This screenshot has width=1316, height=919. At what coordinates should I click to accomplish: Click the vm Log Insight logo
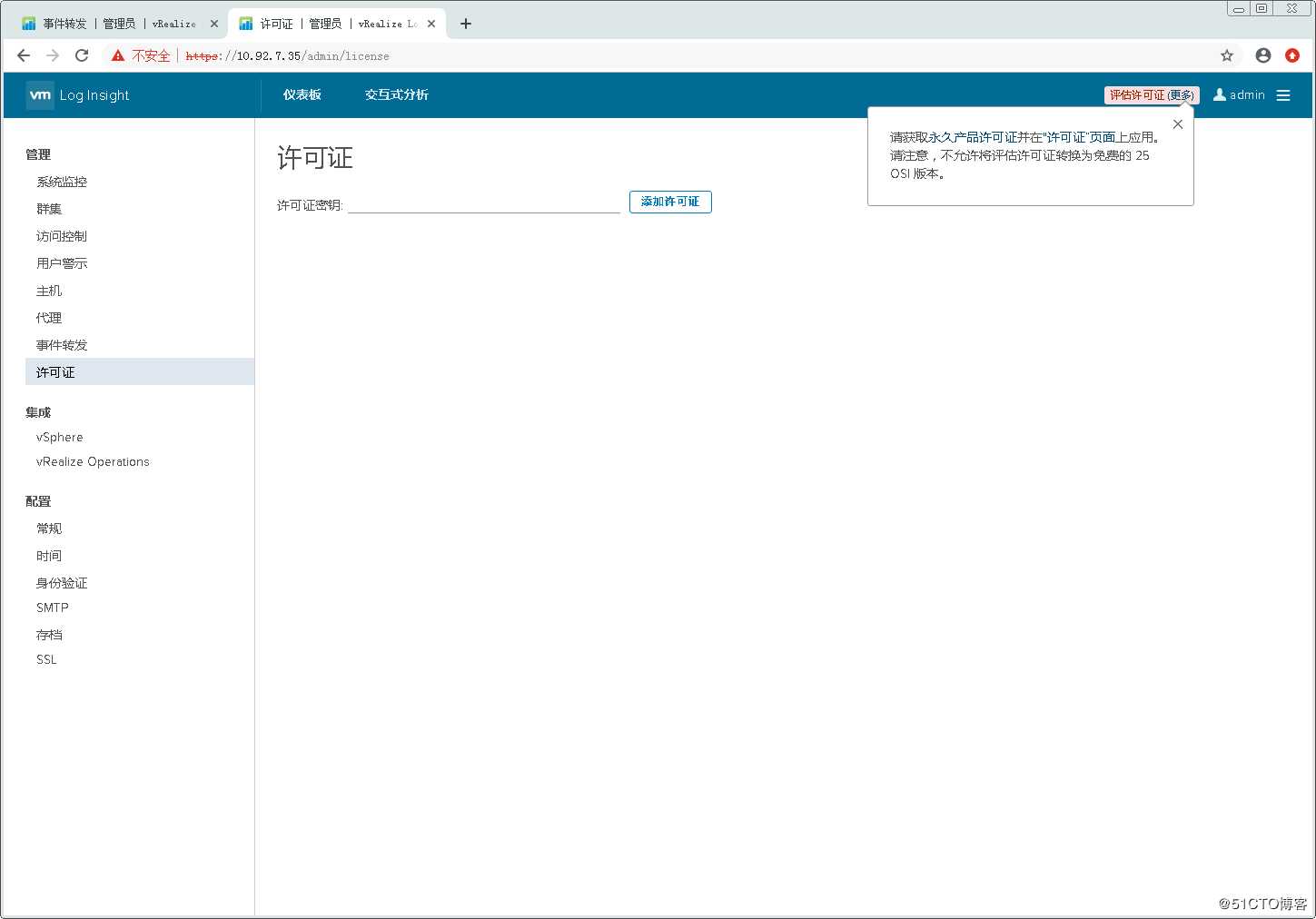click(x=78, y=95)
